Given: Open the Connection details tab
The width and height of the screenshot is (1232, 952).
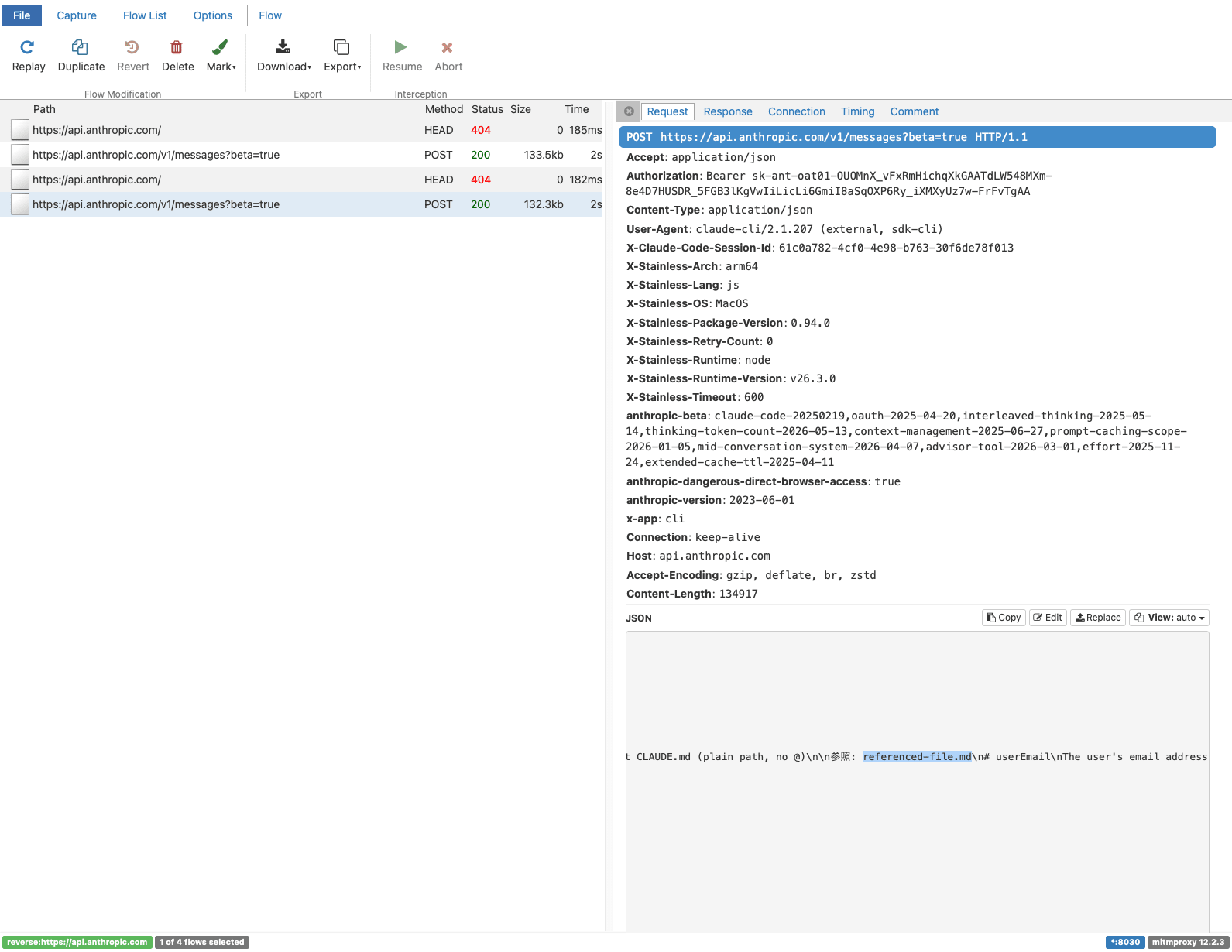Looking at the screenshot, I should pyautogui.click(x=797, y=111).
